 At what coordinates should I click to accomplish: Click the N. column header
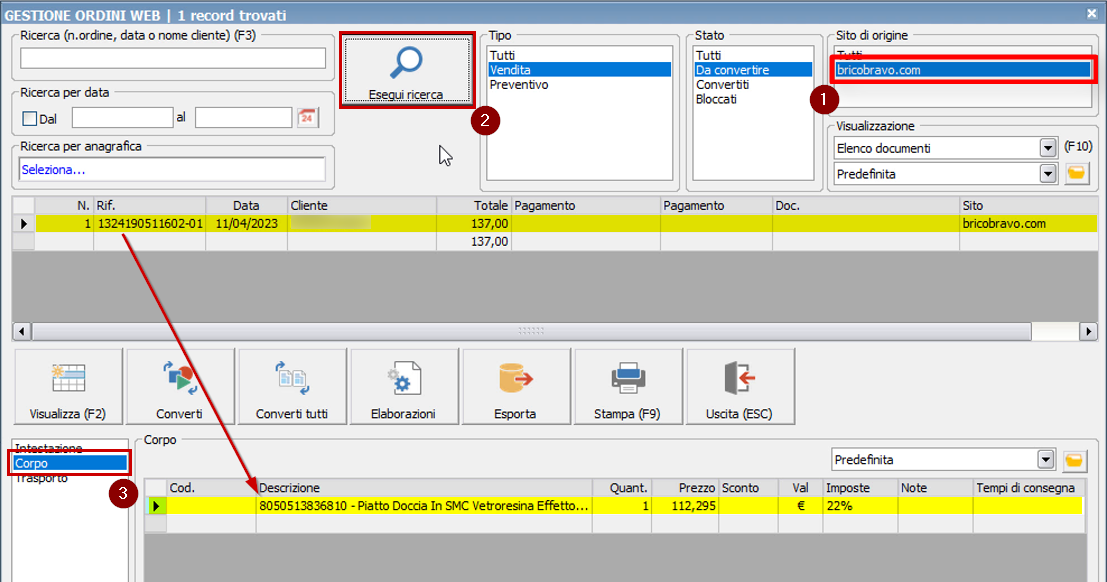(x=64, y=206)
